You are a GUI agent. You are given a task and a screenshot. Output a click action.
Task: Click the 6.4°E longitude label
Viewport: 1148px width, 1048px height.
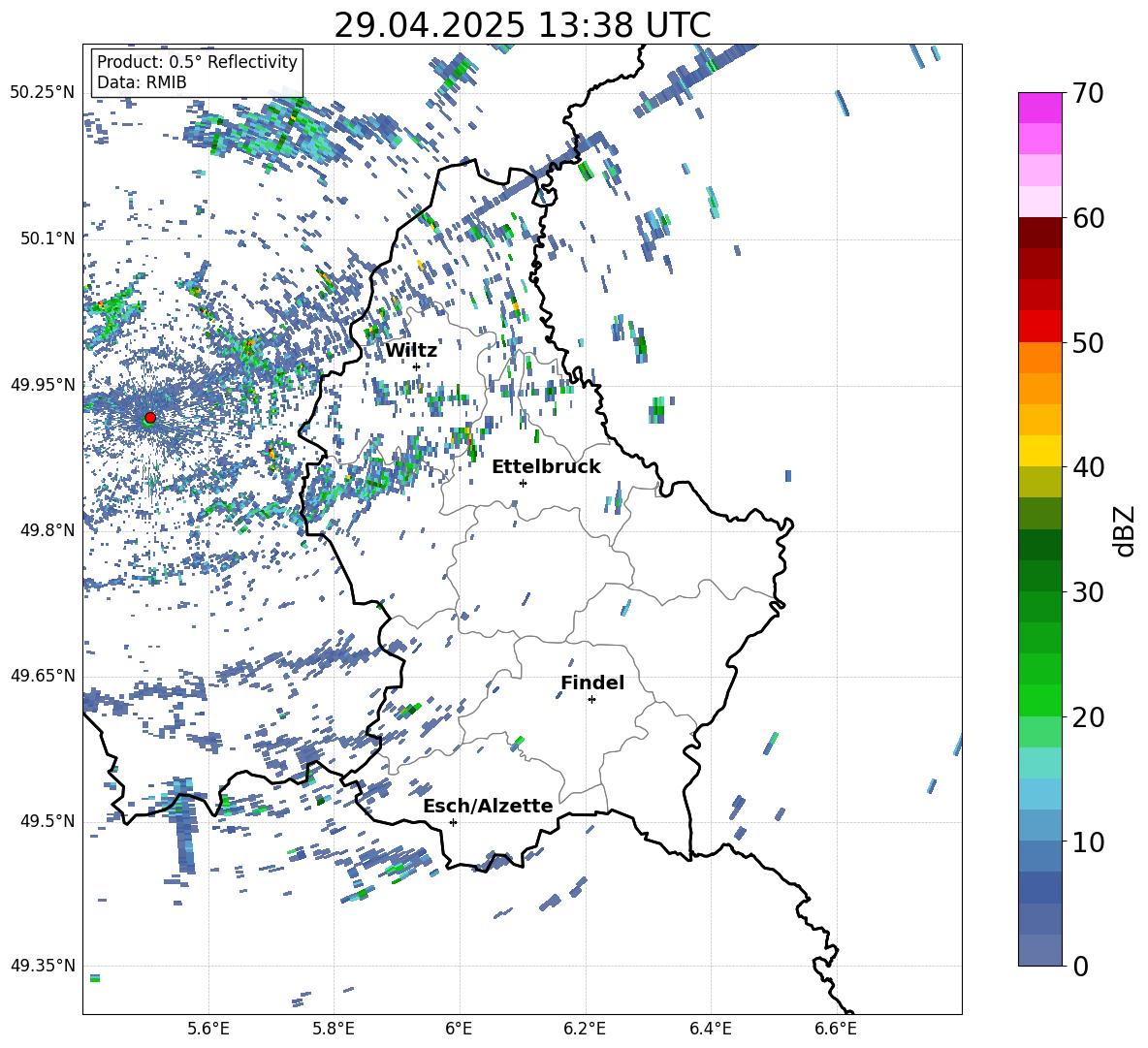coord(711,1029)
